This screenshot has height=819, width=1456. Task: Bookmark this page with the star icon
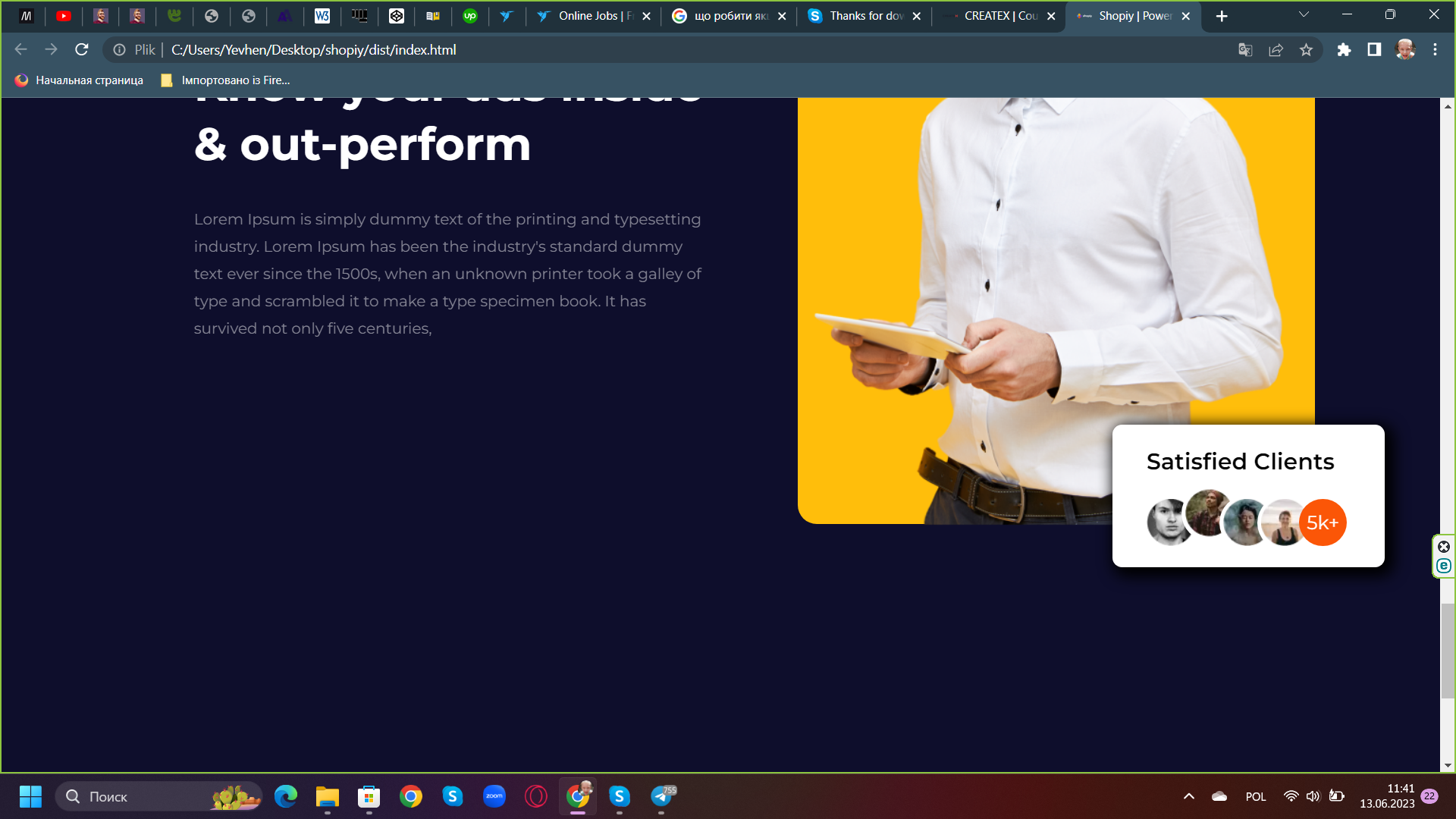click(1306, 50)
